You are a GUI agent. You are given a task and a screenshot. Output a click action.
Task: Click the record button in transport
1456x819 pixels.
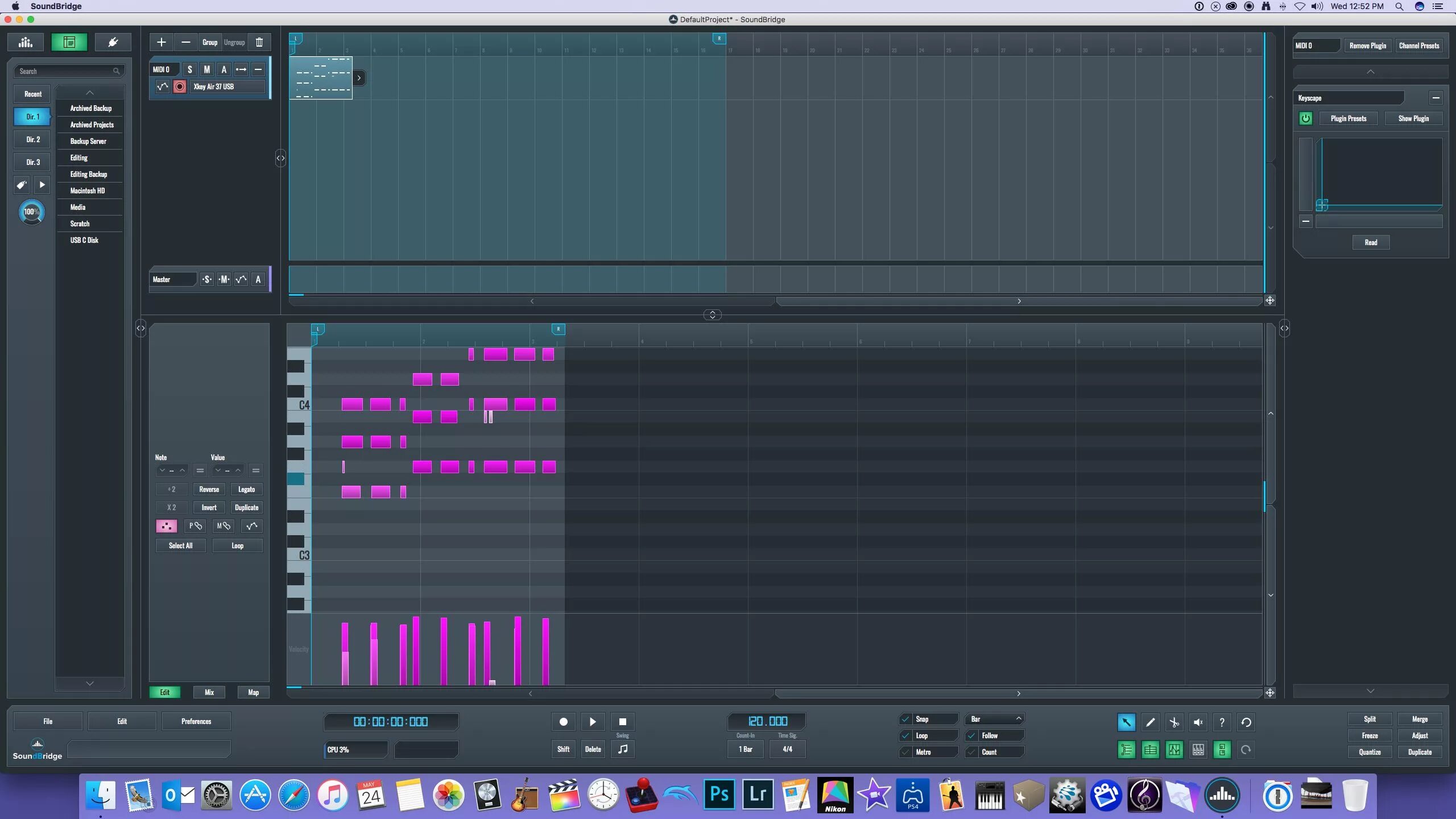pyautogui.click(x=563, y=722)
